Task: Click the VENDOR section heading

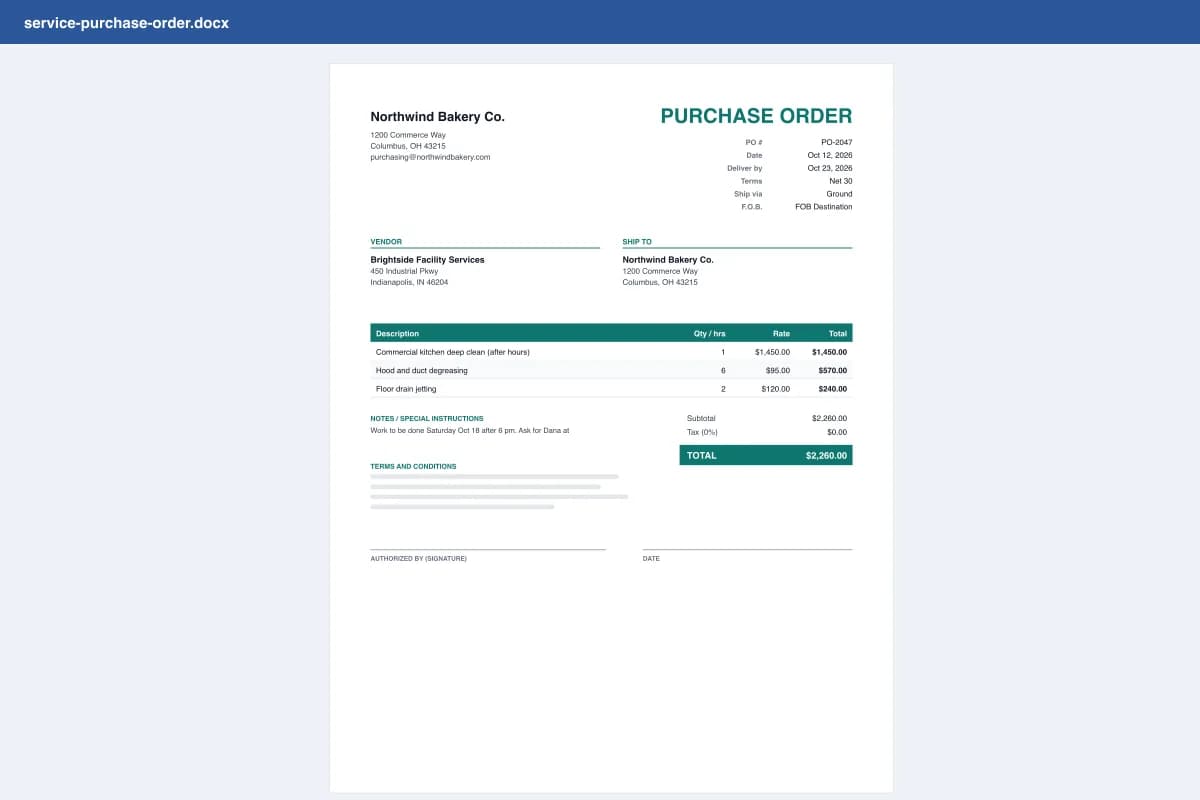Action: point(386,242)
